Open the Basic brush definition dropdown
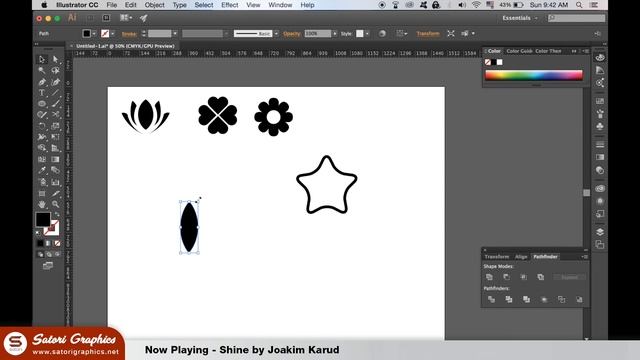 276,33
